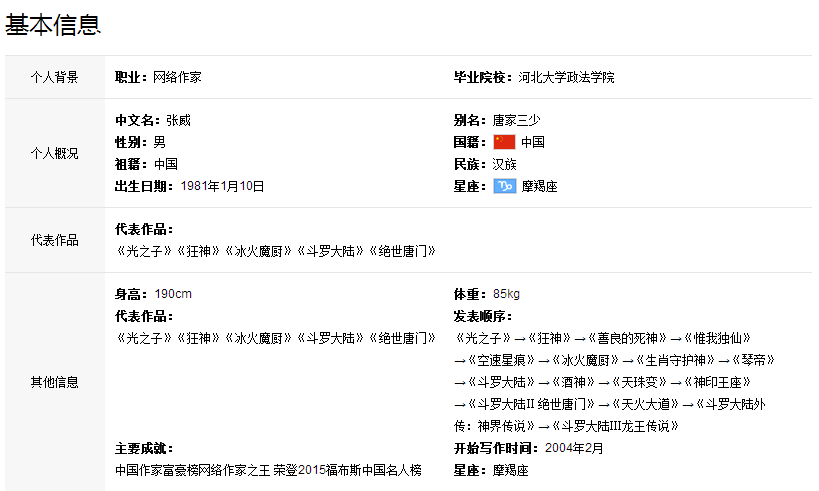
Task: Open the 汉族 ethnicity link
Action: click(x=504, y=164)
